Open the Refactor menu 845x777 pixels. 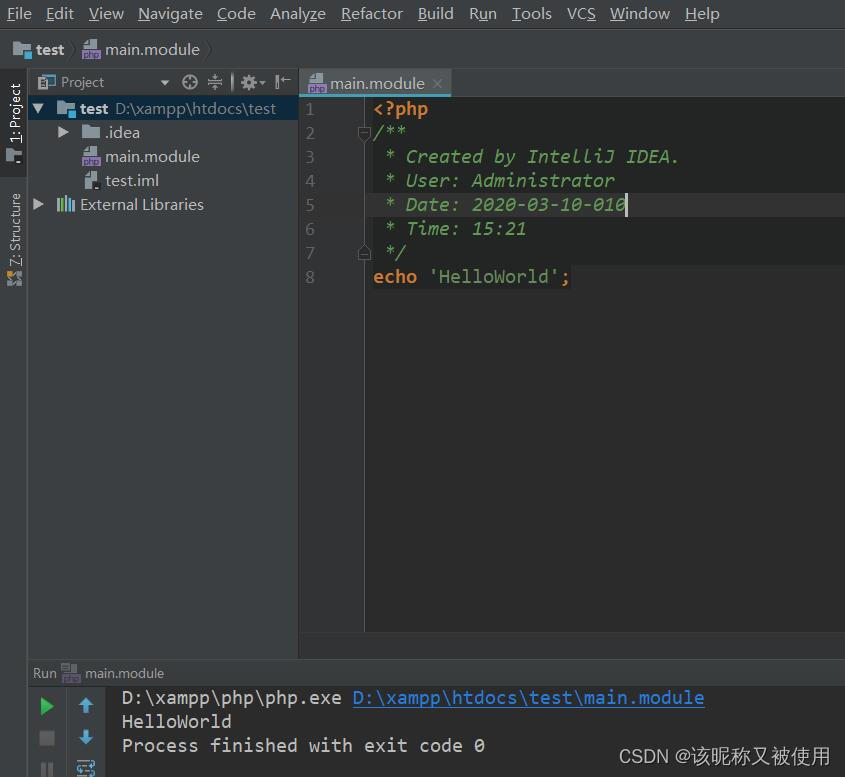click(x=371, y=13)
